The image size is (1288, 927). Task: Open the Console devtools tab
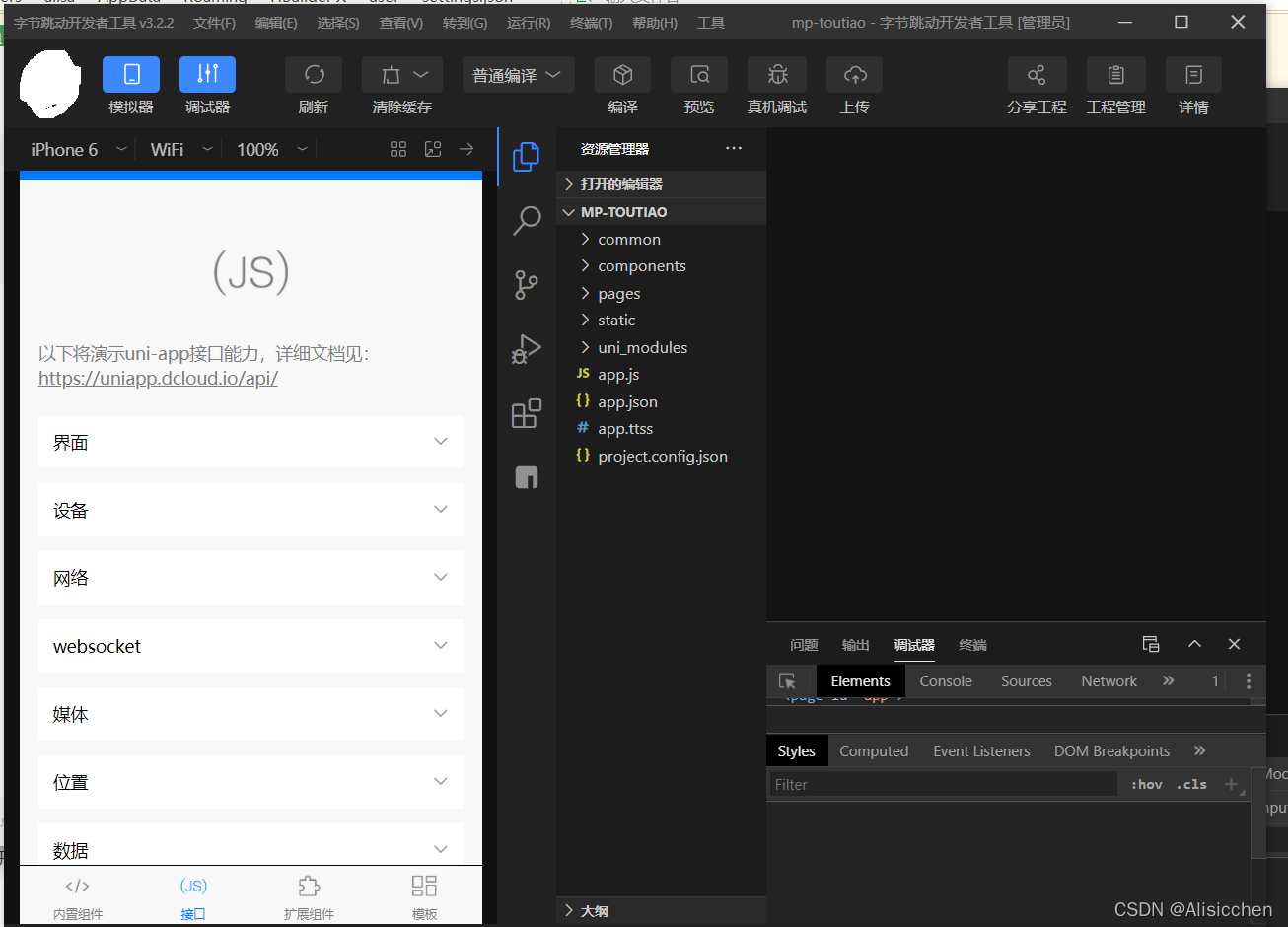(946, 681)
